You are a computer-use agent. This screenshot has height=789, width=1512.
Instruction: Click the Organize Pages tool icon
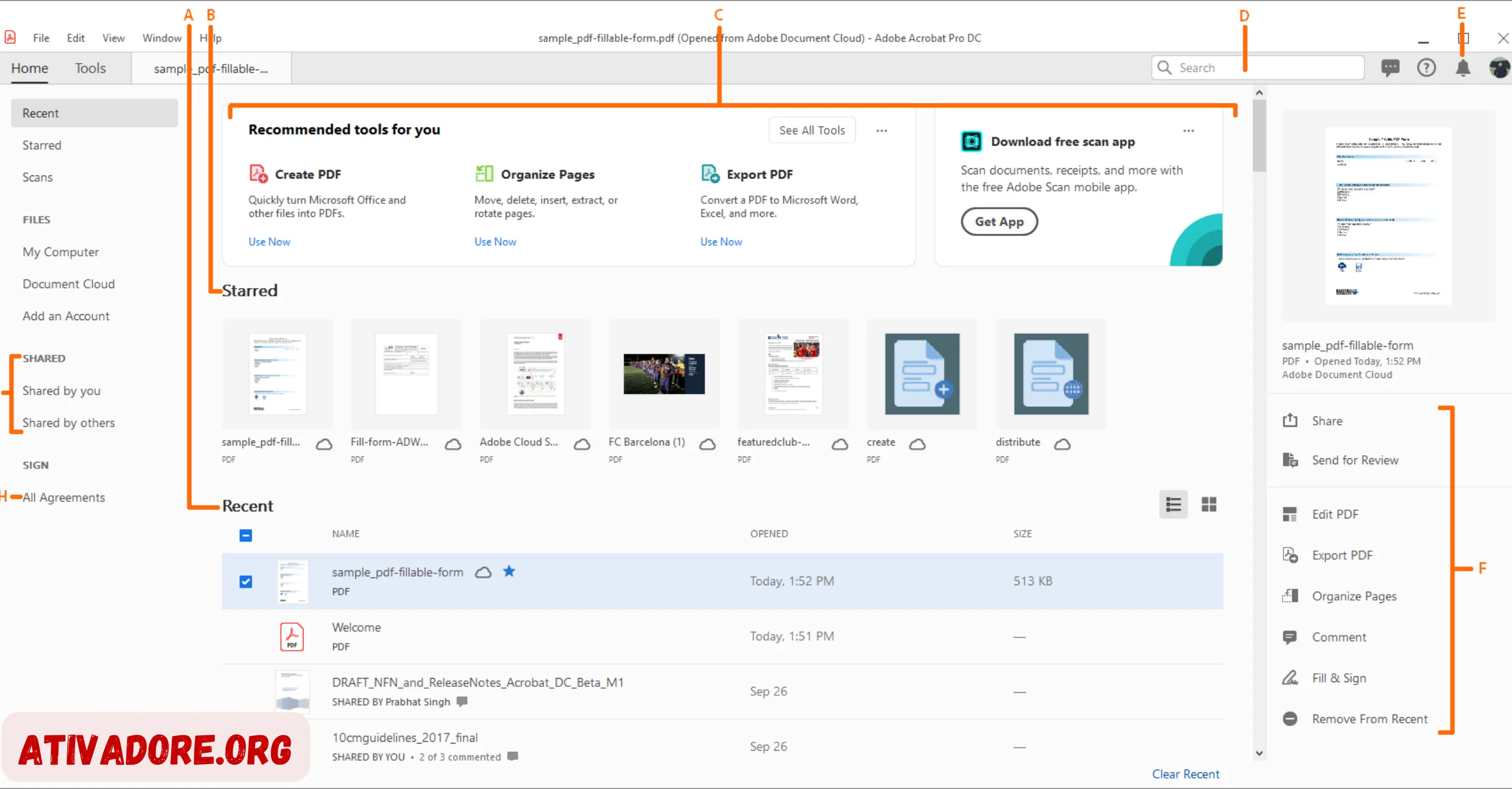(x=484, y=173)
